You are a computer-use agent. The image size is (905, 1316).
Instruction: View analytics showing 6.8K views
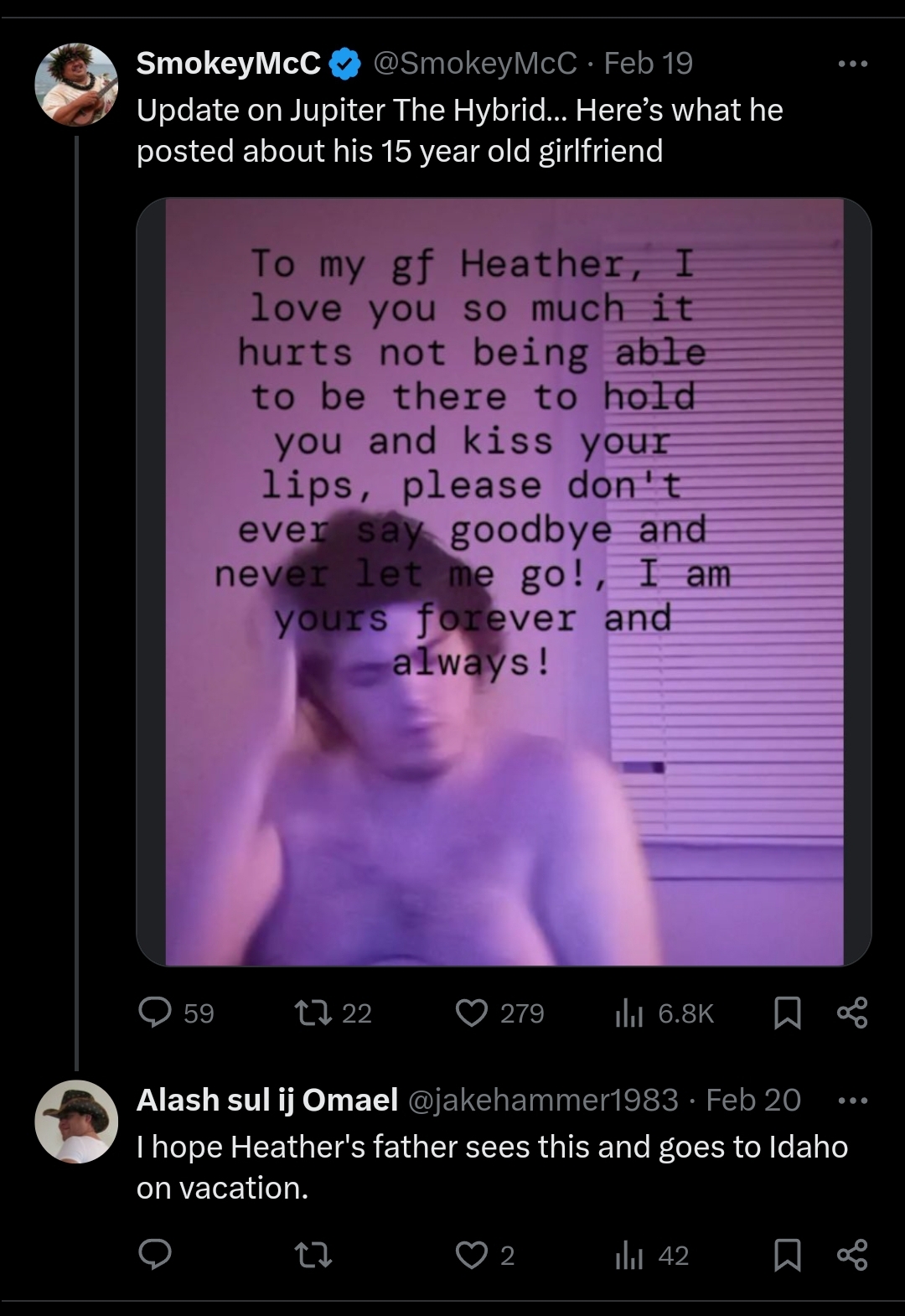664,1013
